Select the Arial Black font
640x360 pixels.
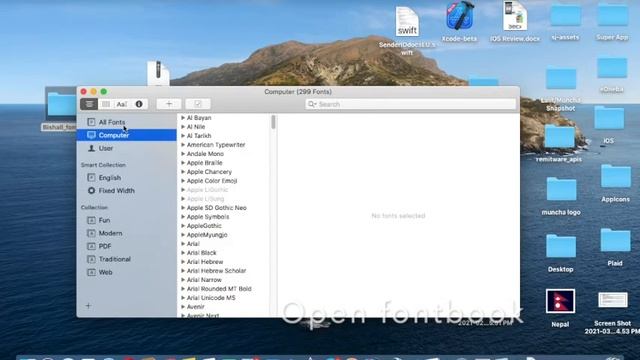coord(202,253)
